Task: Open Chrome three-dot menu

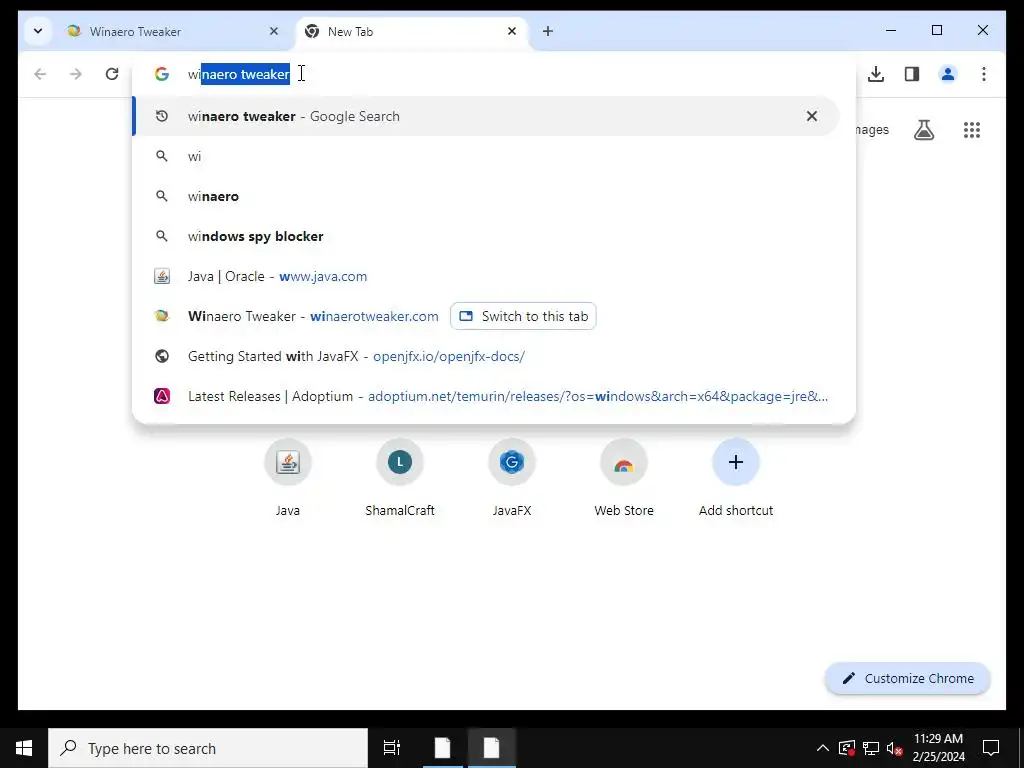Action: pos(984,74)
